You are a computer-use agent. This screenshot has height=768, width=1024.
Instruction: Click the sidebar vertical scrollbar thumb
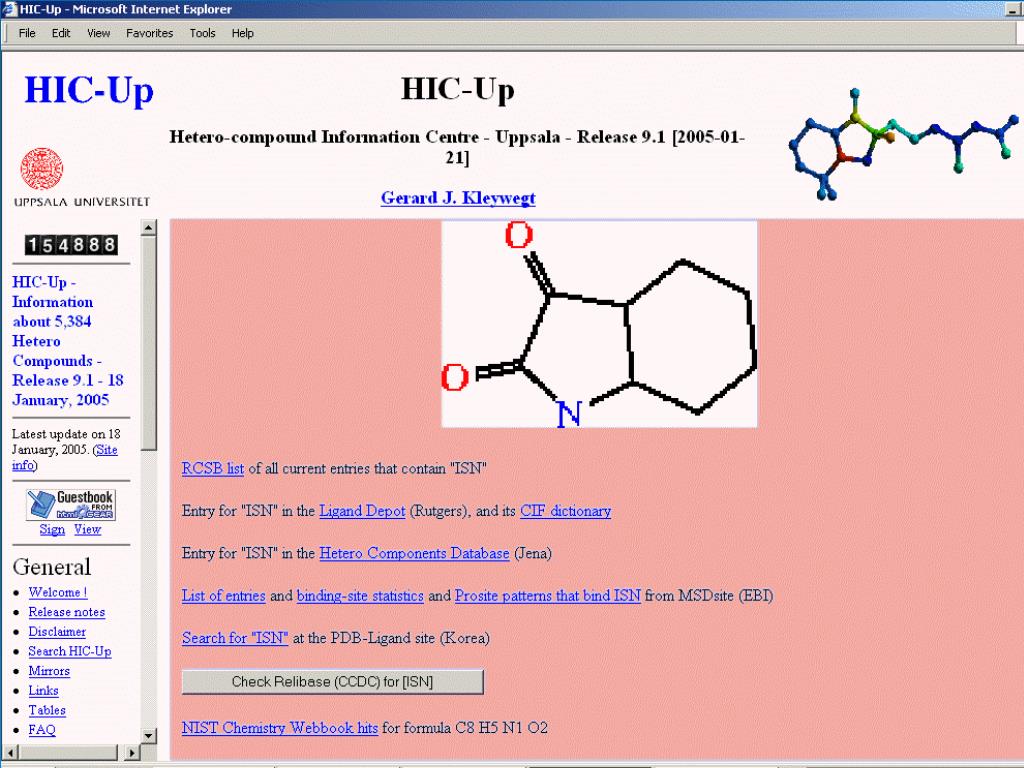click(149, 343)
